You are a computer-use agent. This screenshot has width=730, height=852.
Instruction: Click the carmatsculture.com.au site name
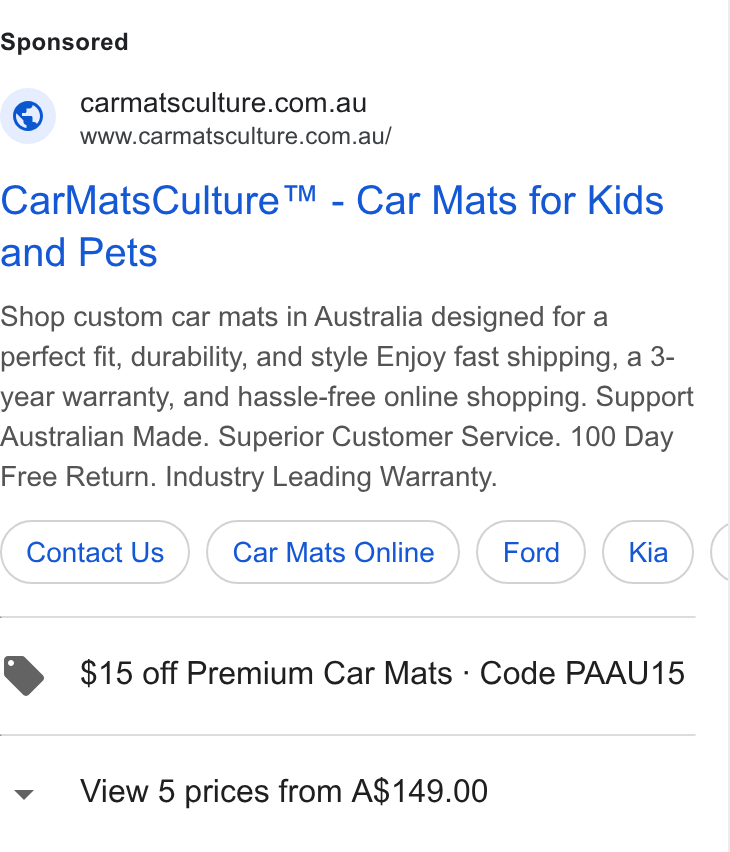click(x=223, y=103)
